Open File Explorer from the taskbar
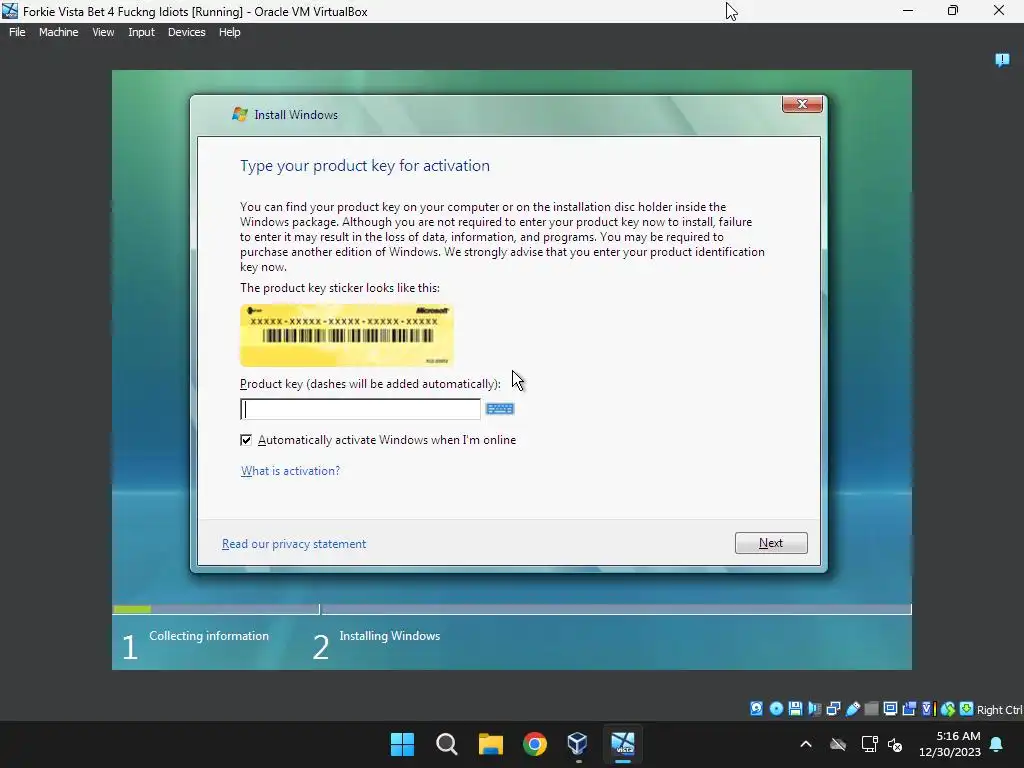The width and height of the screenshot is (1024, 768). coord(490,744)
